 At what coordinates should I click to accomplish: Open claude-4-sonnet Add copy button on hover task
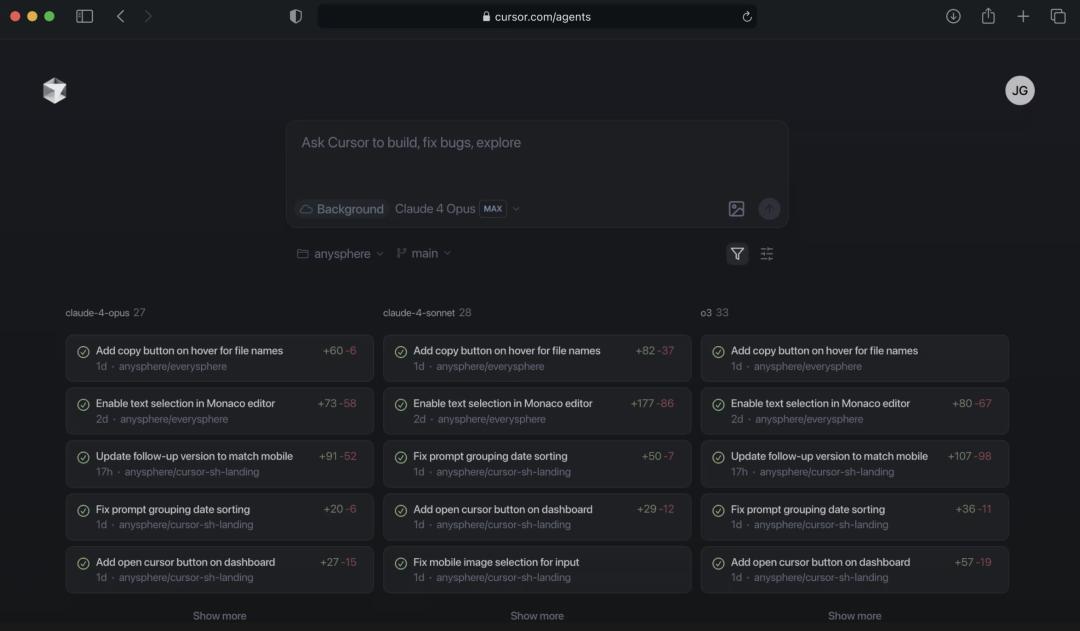pyautogui.click(x=537, y=358)
